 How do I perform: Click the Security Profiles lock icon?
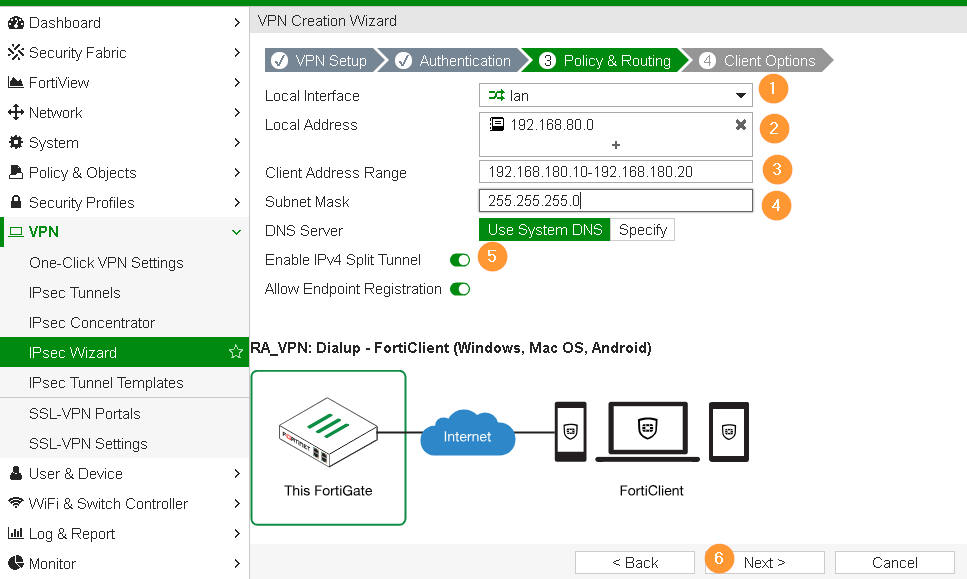pos(16,202)
